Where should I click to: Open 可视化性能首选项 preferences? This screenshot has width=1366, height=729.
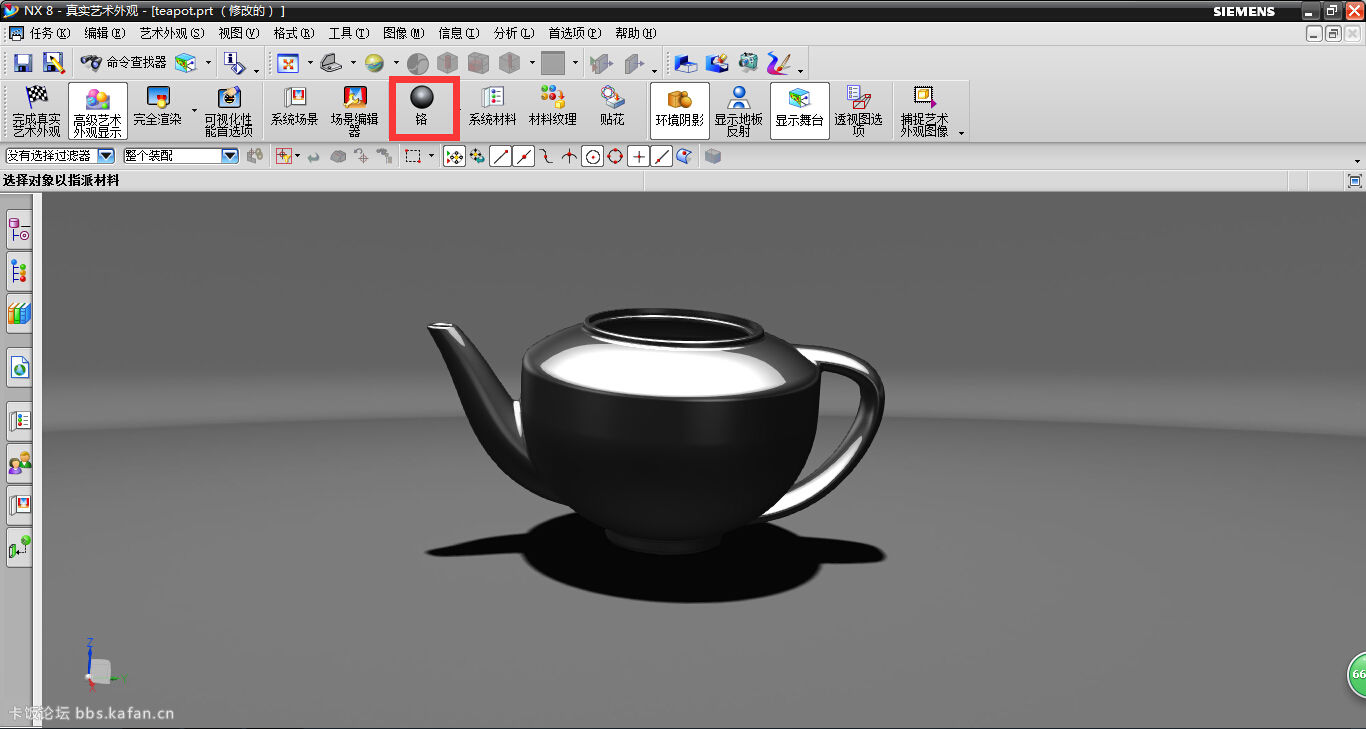point(229,110)
